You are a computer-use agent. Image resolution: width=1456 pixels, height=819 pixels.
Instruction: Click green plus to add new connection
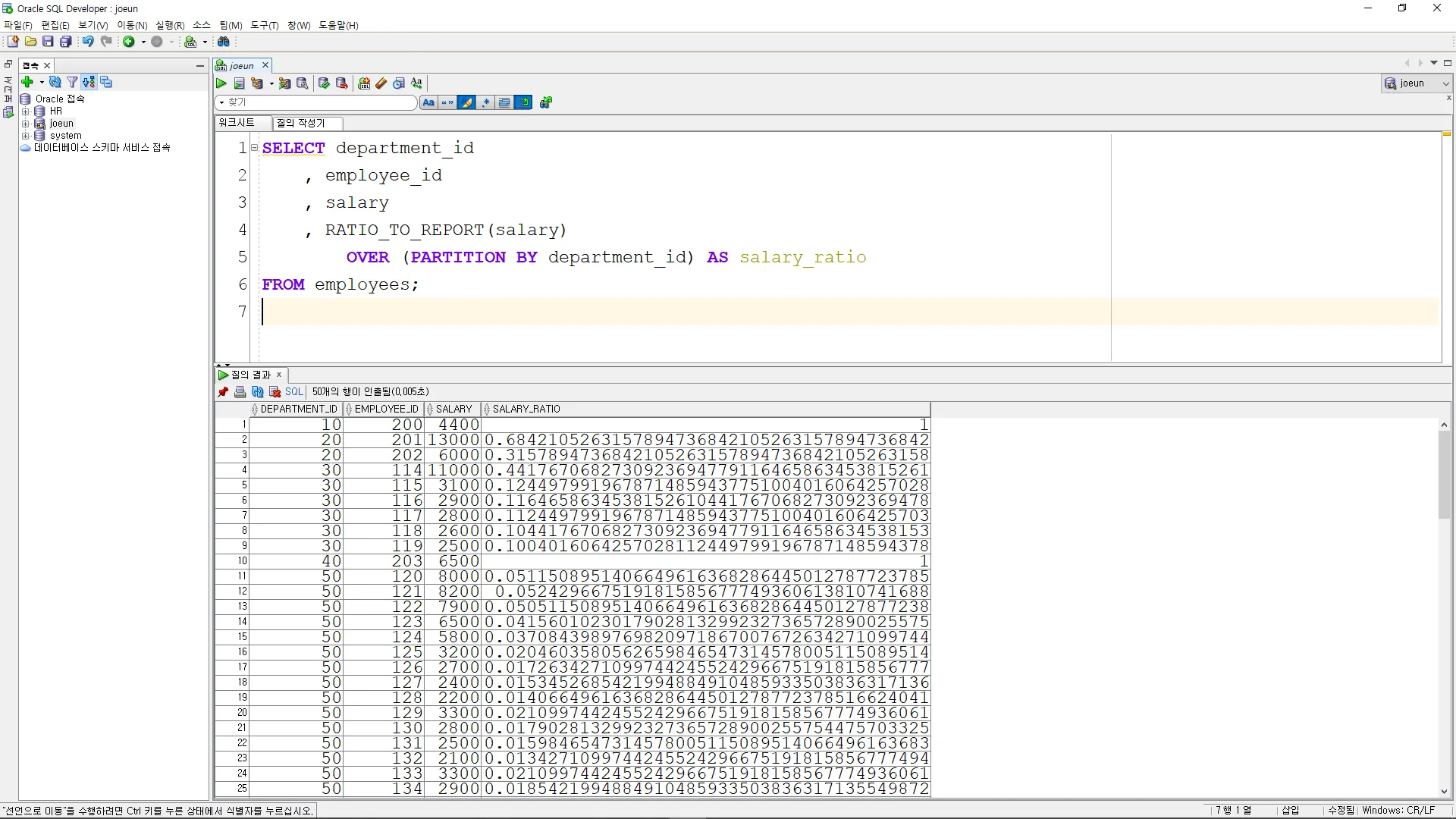(x=27, y=82)
